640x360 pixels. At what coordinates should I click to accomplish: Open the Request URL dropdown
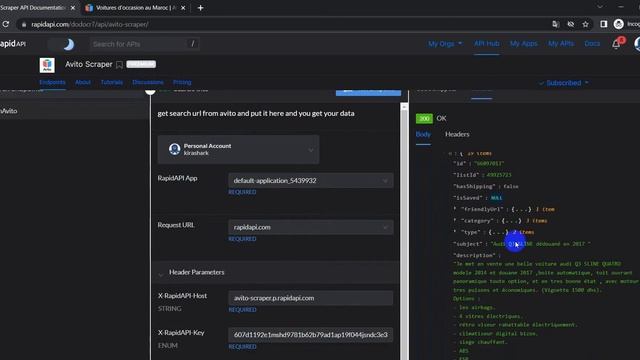click(x=311, y=227)
